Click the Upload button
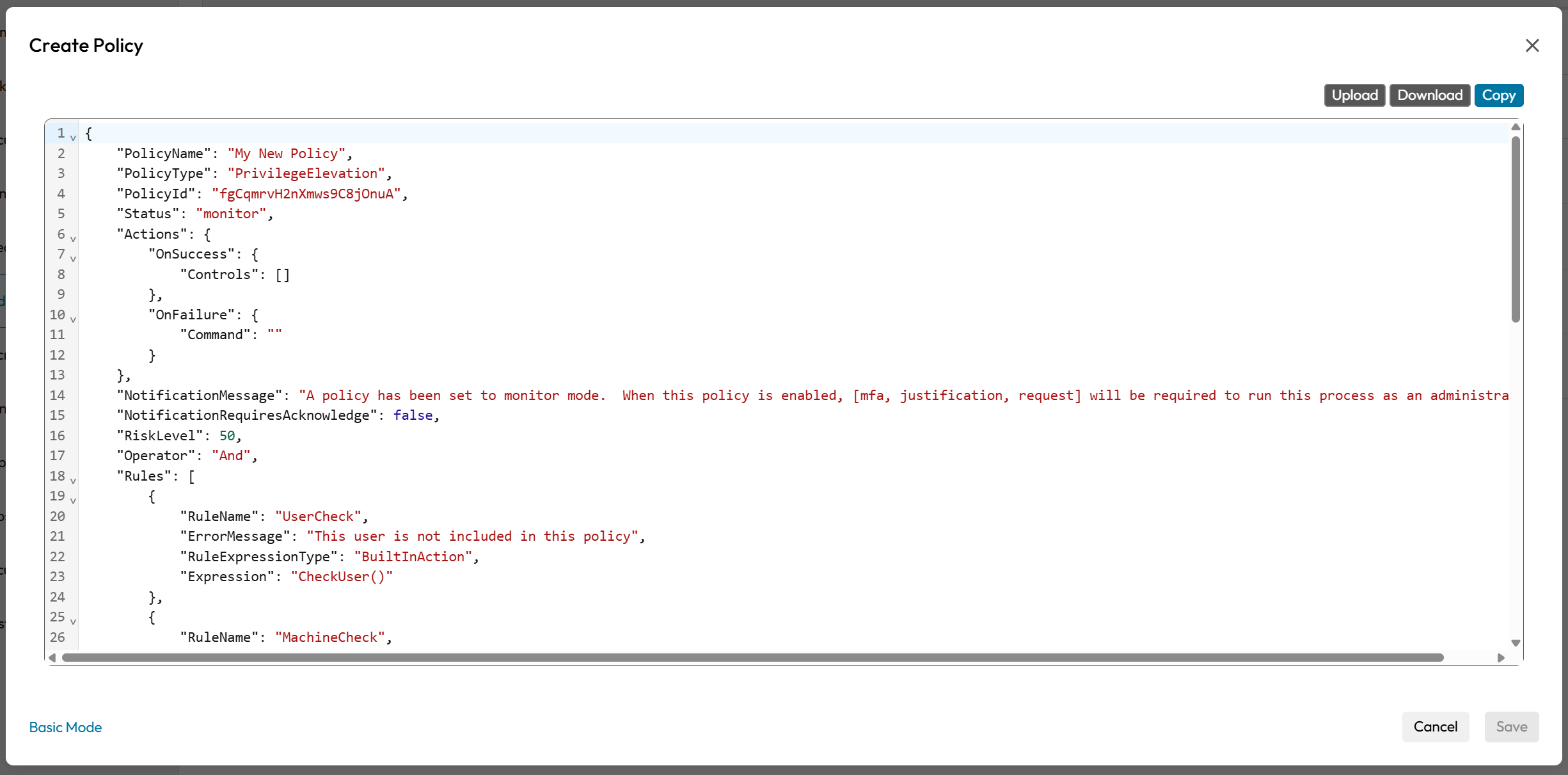Screen dimensions: 1568x775 pyautogui.click(x=1354, y=95)
